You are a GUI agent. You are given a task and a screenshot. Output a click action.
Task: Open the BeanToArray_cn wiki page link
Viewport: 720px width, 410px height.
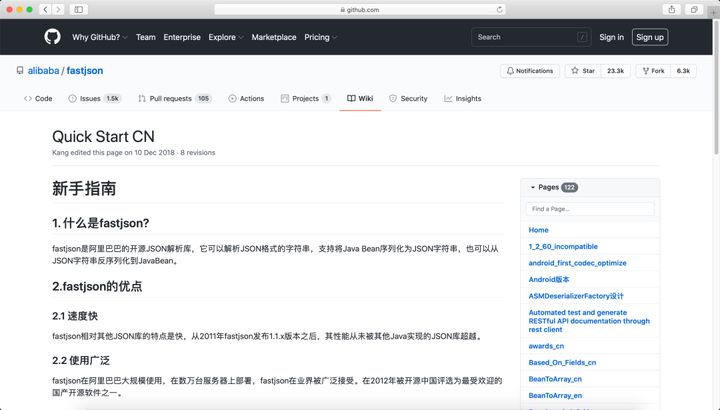555,379
